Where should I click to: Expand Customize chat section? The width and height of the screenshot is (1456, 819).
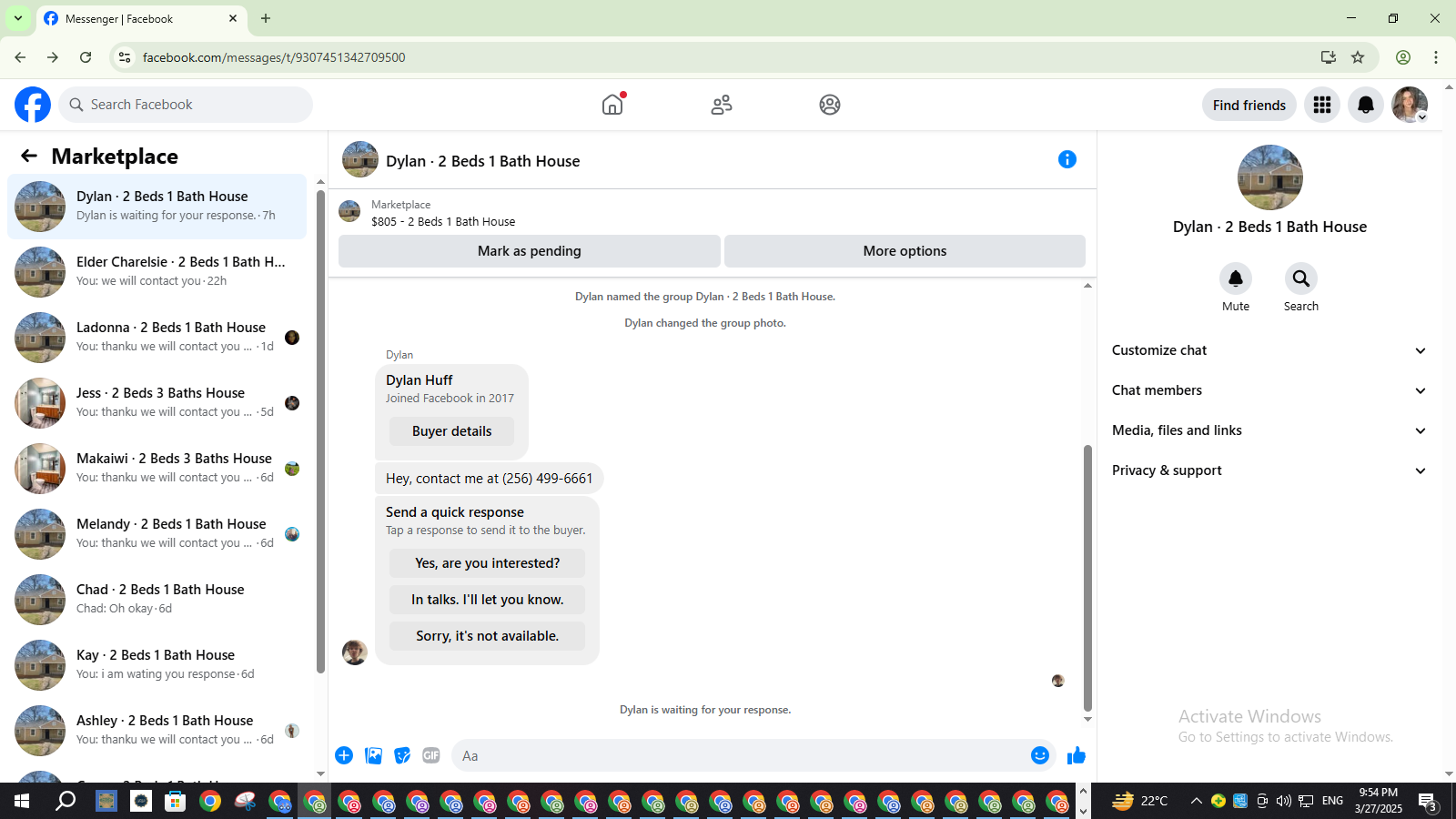(x=1269, y=350)
